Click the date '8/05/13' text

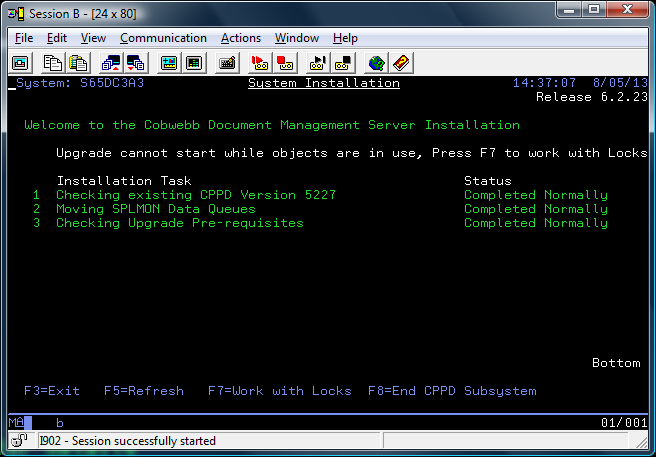pyautogui.click(x=620, y=83)
